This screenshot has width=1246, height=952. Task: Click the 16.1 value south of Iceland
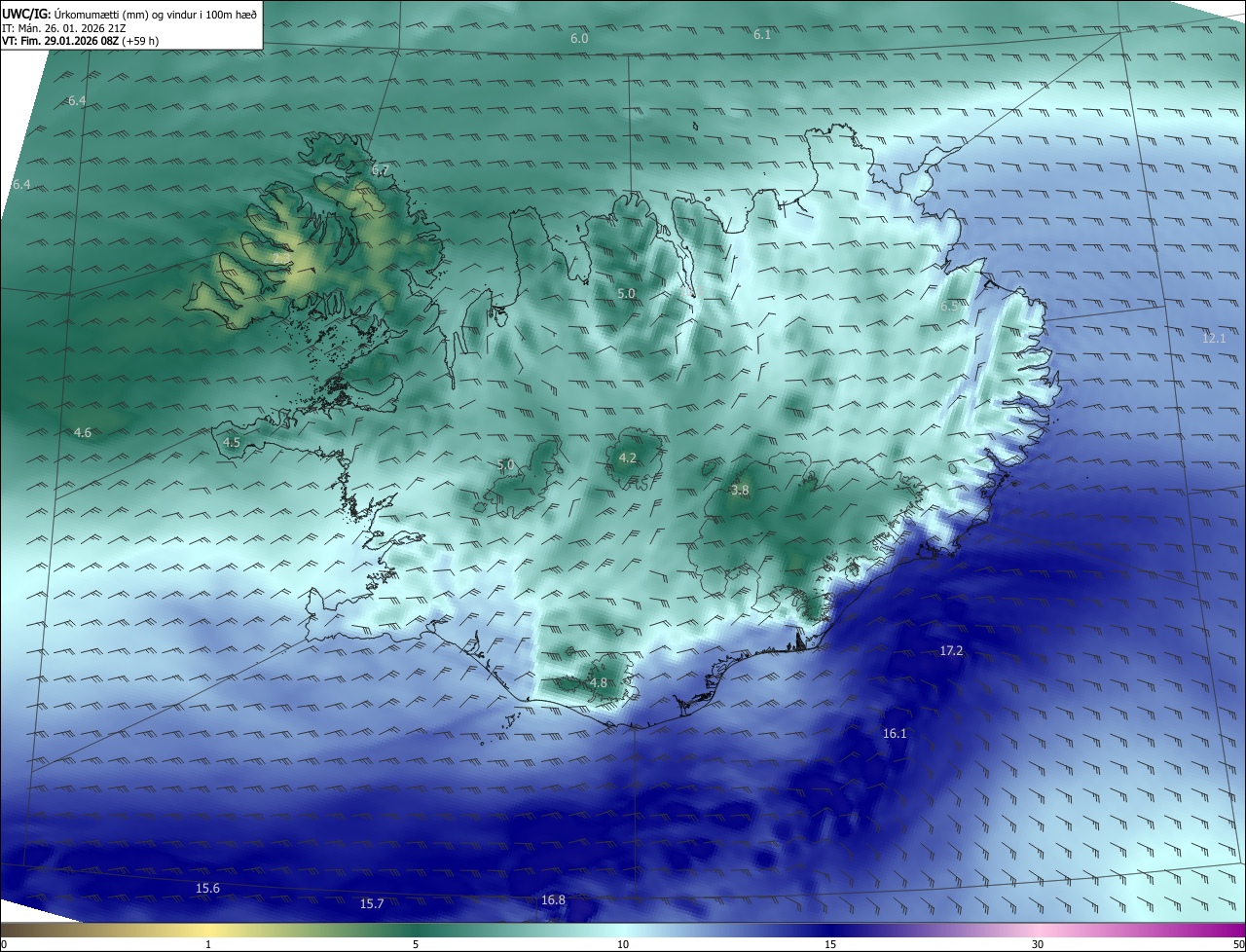tap(895, 733)
